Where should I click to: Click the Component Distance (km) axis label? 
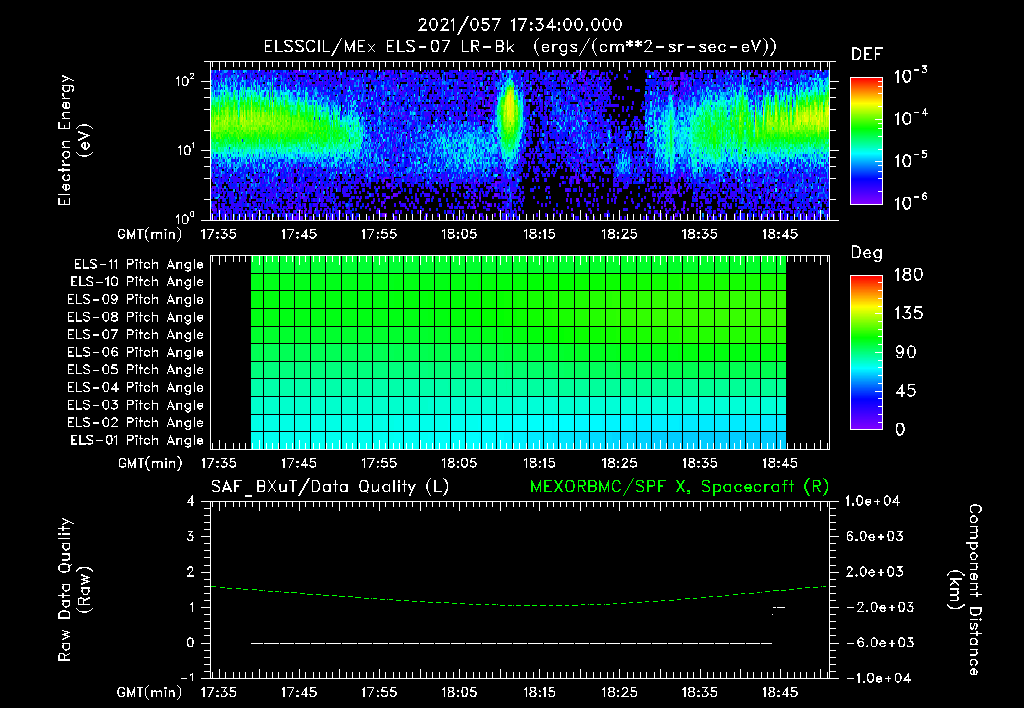point(965,589)
